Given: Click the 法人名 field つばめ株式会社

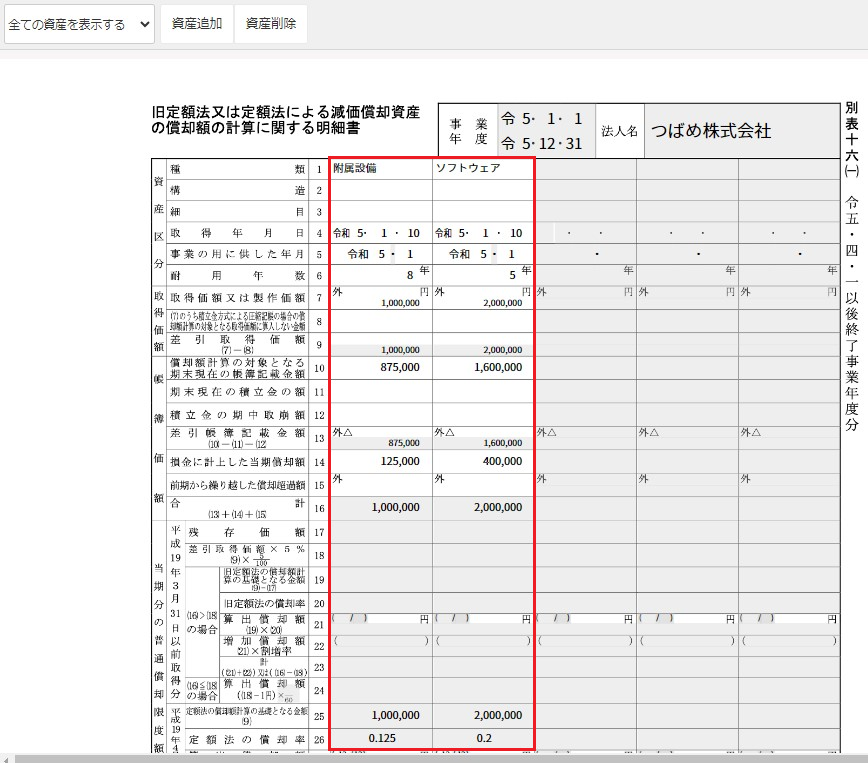Looking at the screenshot, I should 742,131.
